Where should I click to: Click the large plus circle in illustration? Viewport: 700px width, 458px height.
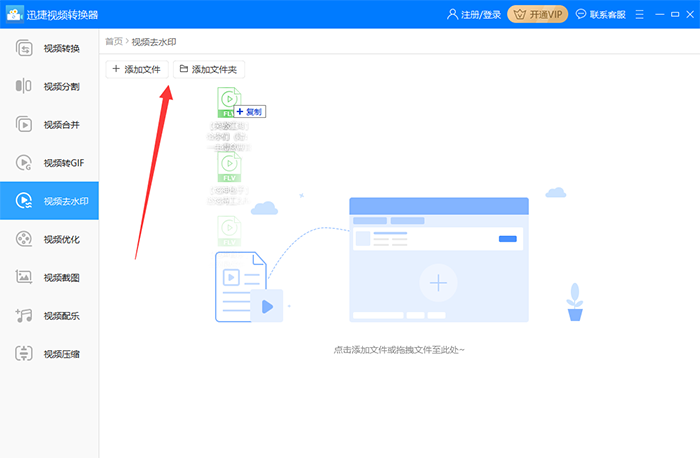click(438, 283)
